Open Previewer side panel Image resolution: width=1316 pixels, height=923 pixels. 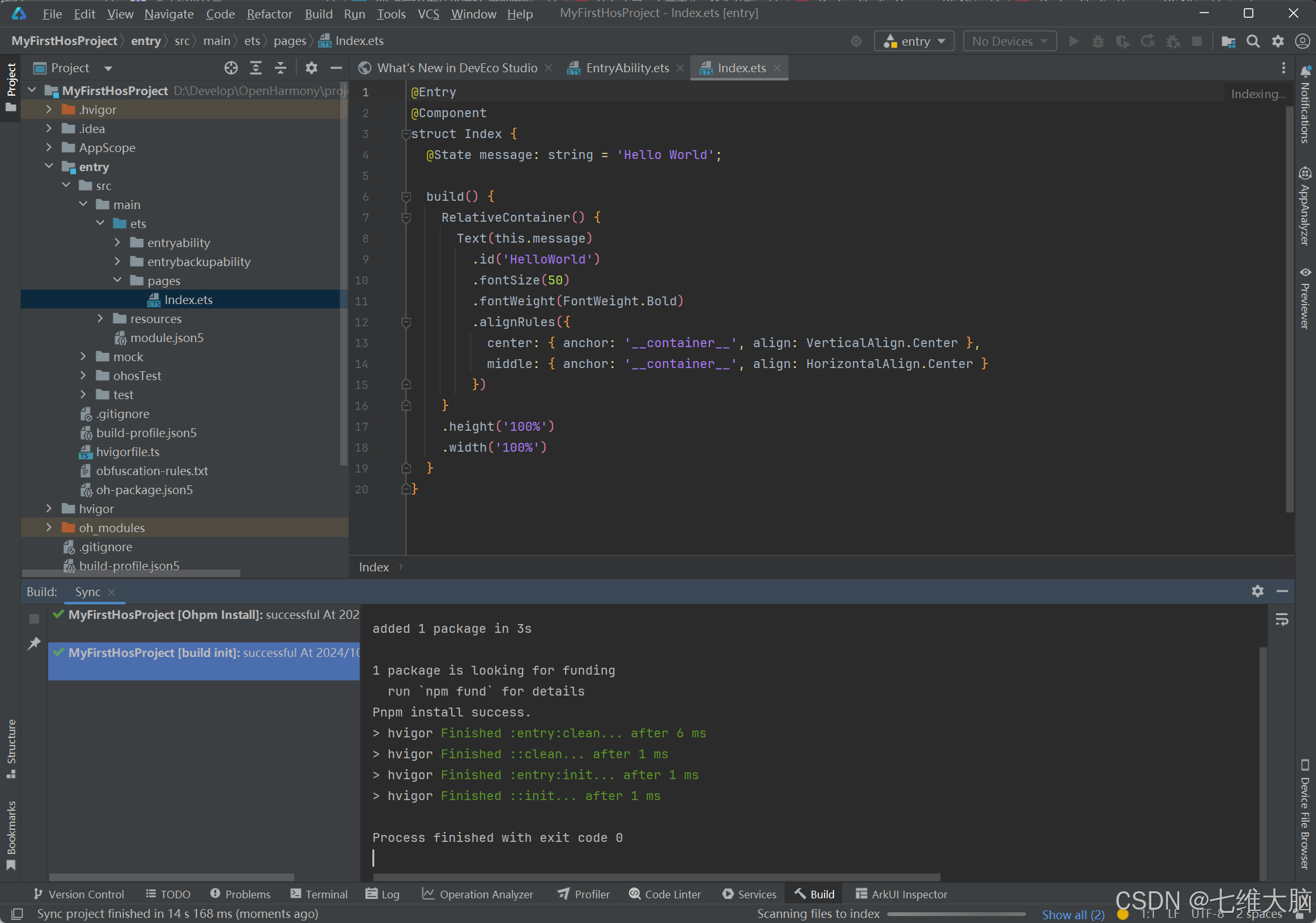click(x=1305, y=298)
